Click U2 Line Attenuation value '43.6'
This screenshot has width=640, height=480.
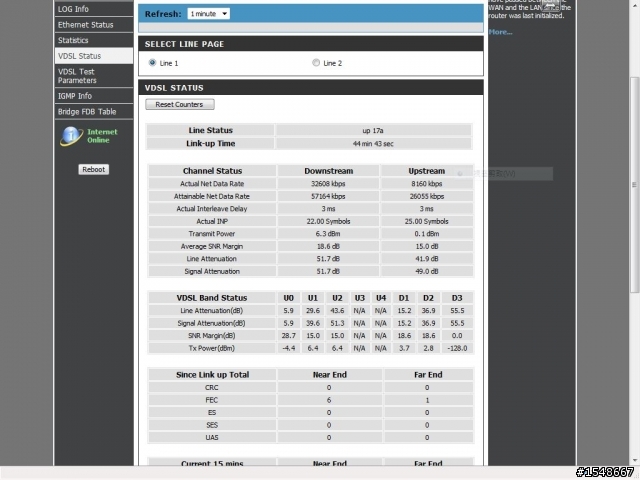[x=337, y=311]
